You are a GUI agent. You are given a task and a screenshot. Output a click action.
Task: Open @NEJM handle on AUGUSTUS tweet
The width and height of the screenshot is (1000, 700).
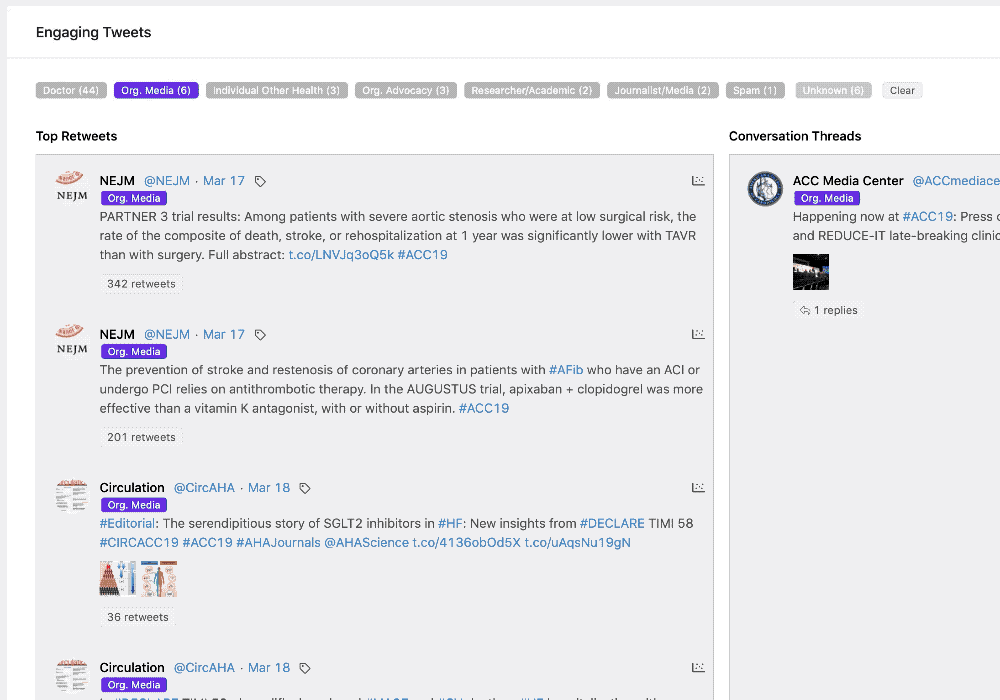[166, 335]
